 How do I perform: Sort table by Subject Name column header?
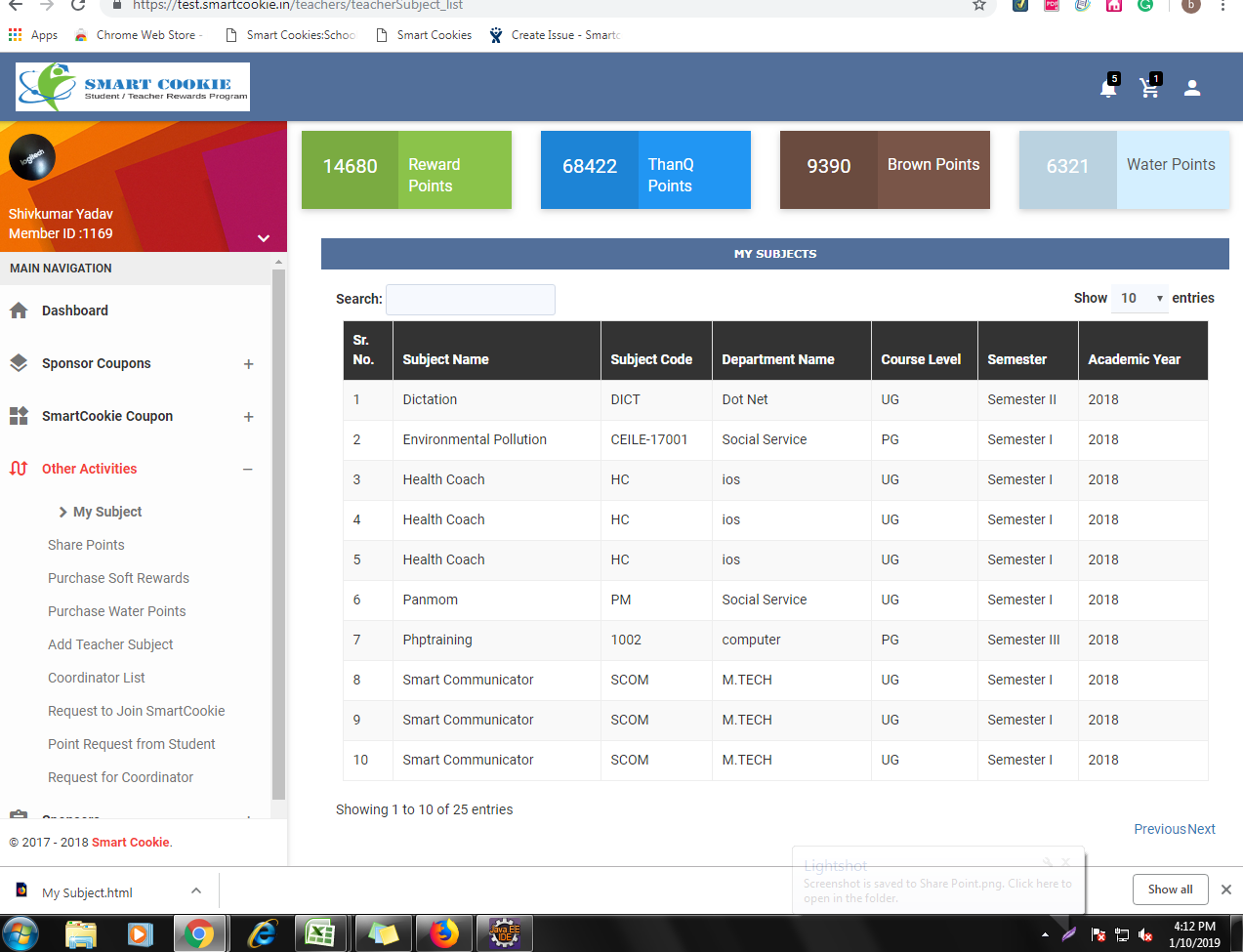[446, 359]
